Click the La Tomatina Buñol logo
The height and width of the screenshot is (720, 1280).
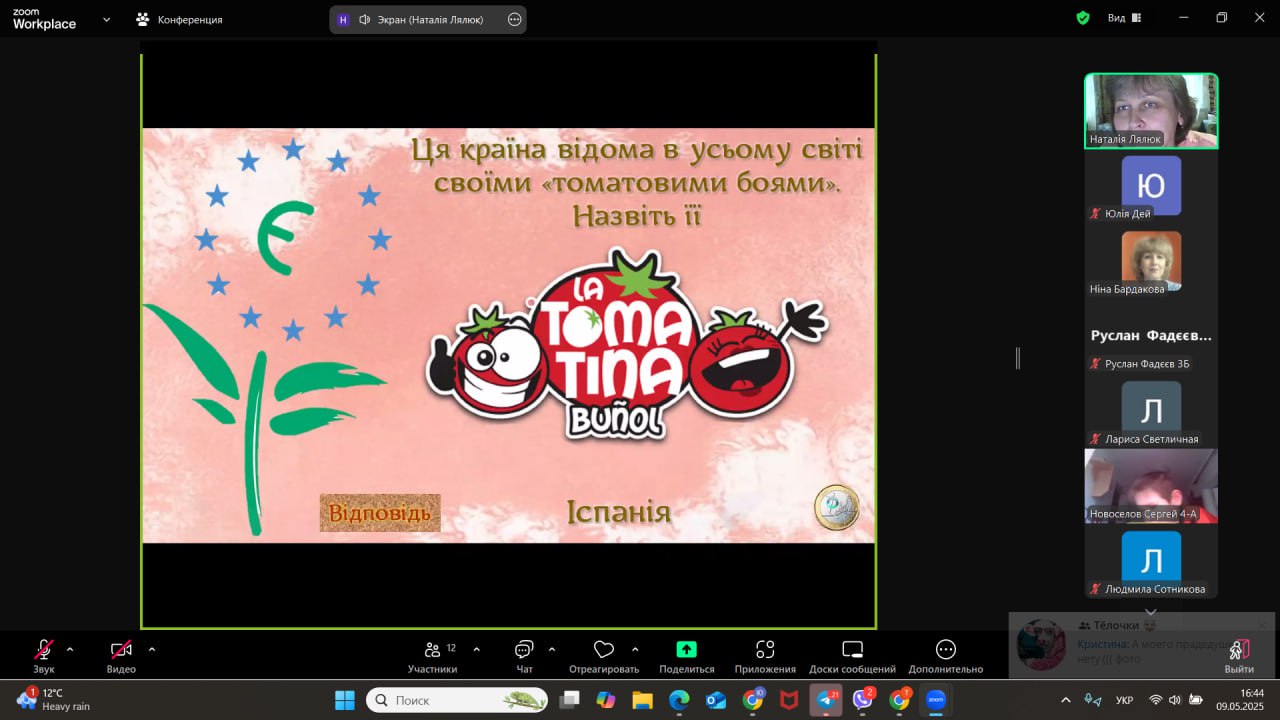627,345
